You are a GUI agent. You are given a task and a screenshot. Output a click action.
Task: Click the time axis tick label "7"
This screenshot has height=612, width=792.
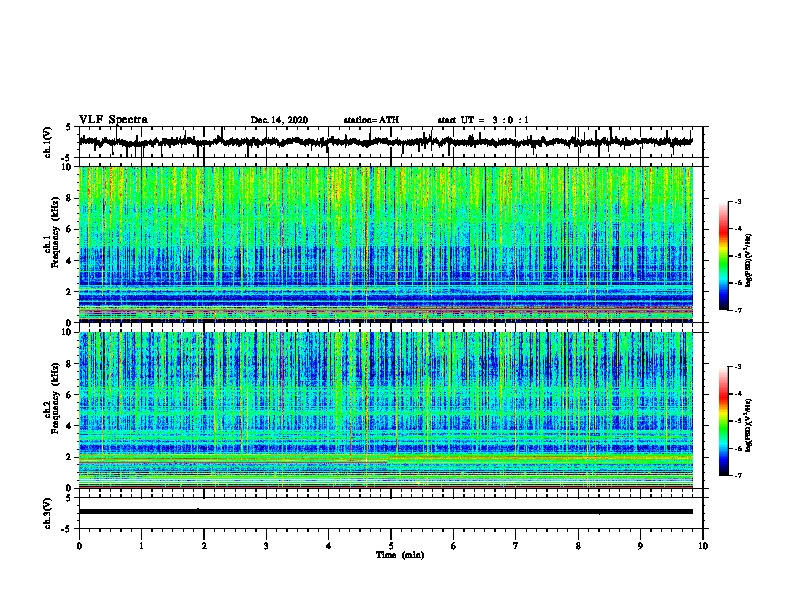(x=516, y=546)
